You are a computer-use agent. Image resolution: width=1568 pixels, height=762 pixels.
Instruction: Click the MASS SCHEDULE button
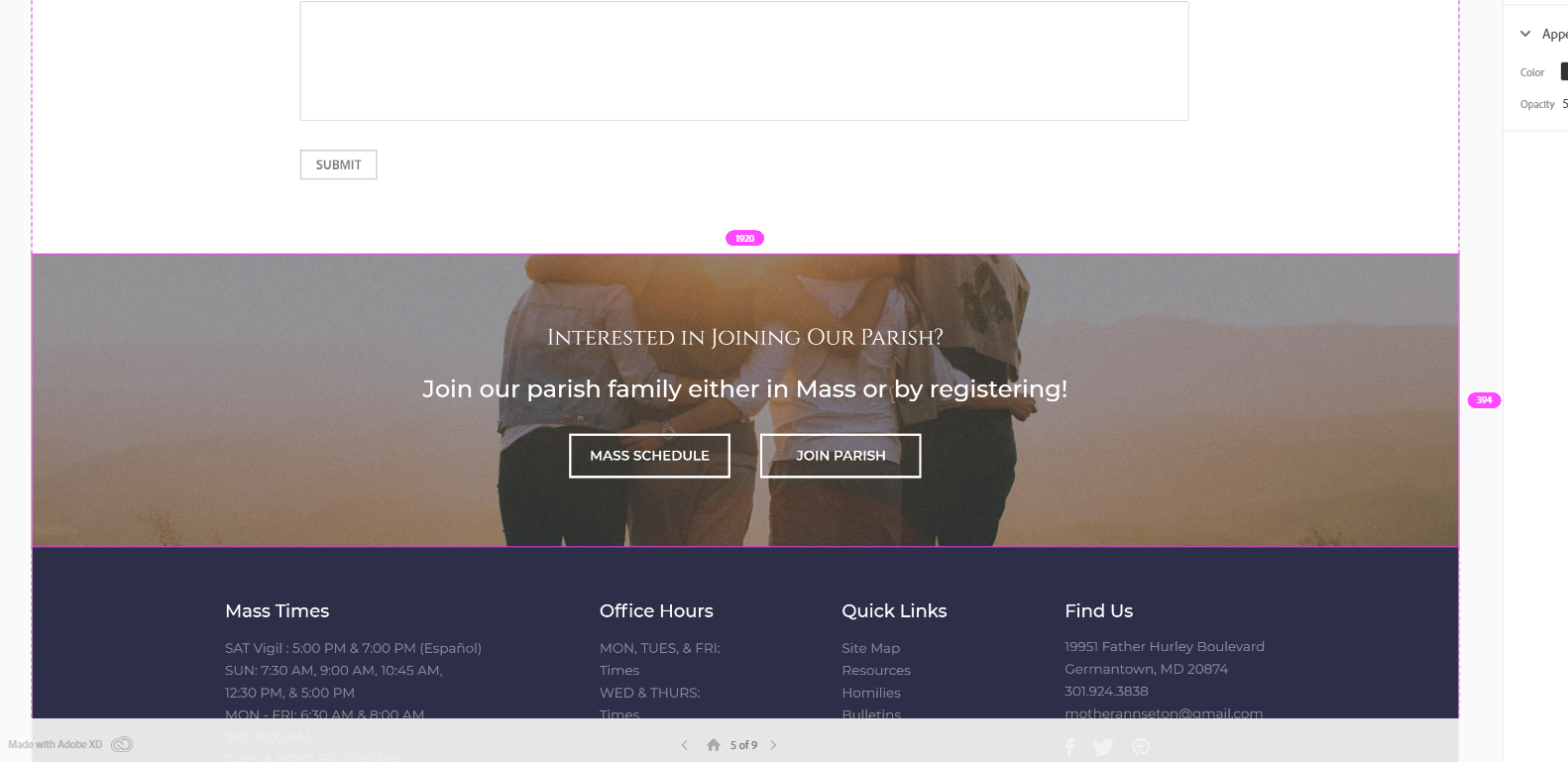pos(649,456)
